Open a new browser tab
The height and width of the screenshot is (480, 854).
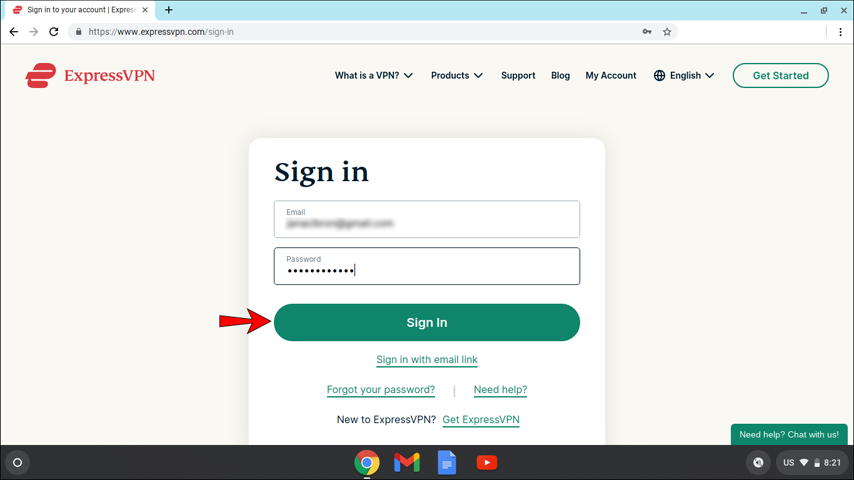coord(169,10)
